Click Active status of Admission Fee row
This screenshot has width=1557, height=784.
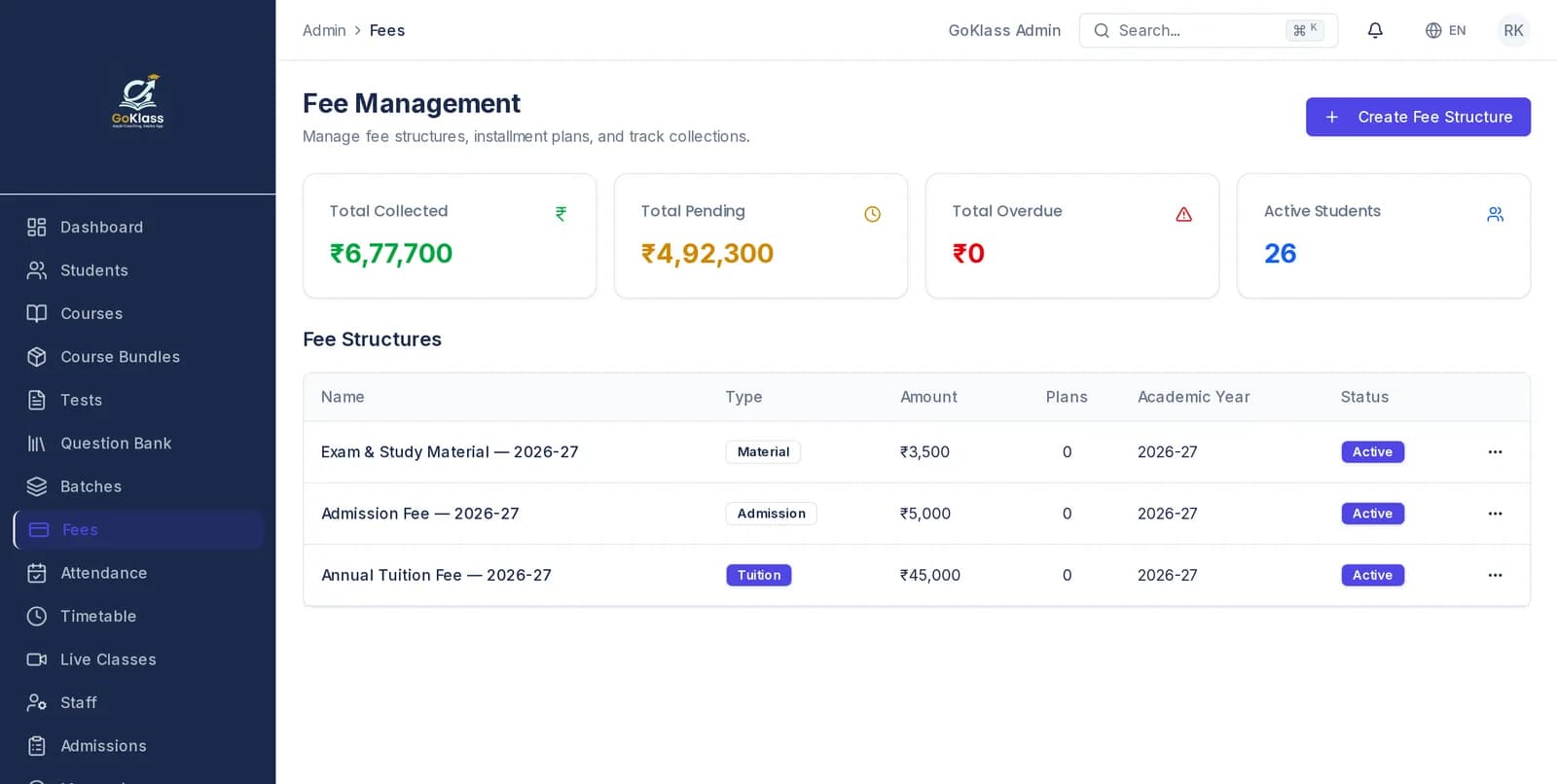pyautogui.click(x=1372, y=514)
